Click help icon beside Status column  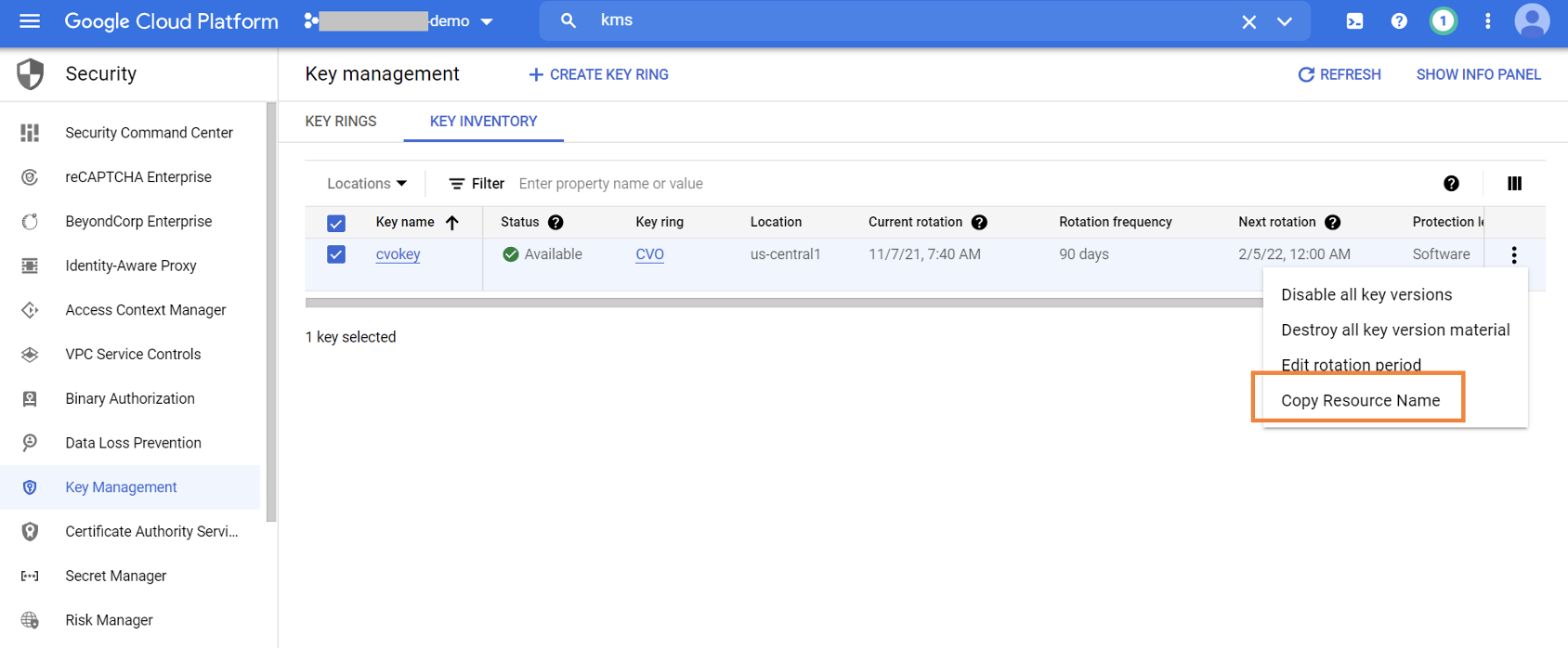click(x=555, y=222)
